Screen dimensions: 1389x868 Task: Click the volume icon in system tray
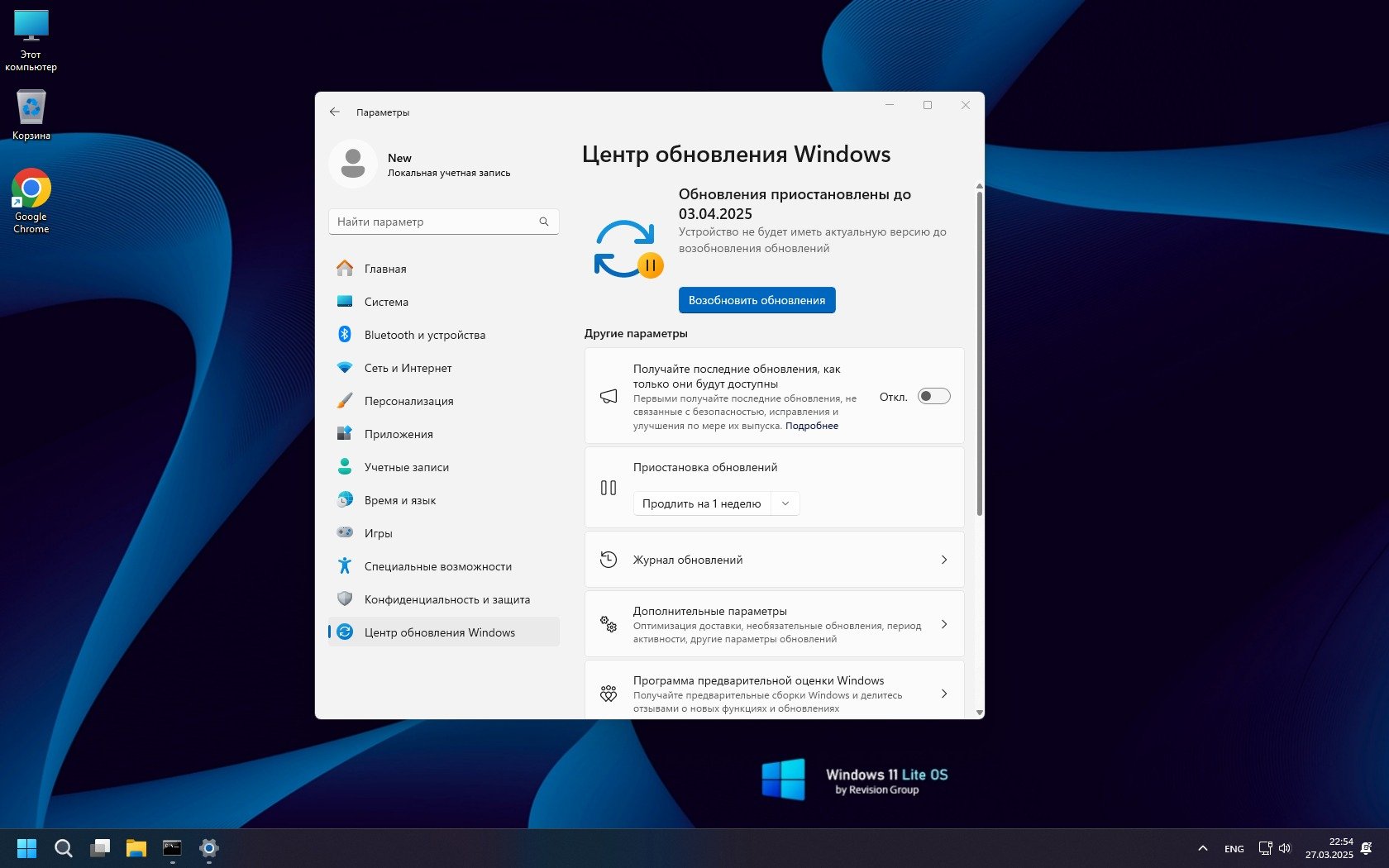pos(1285,848)
